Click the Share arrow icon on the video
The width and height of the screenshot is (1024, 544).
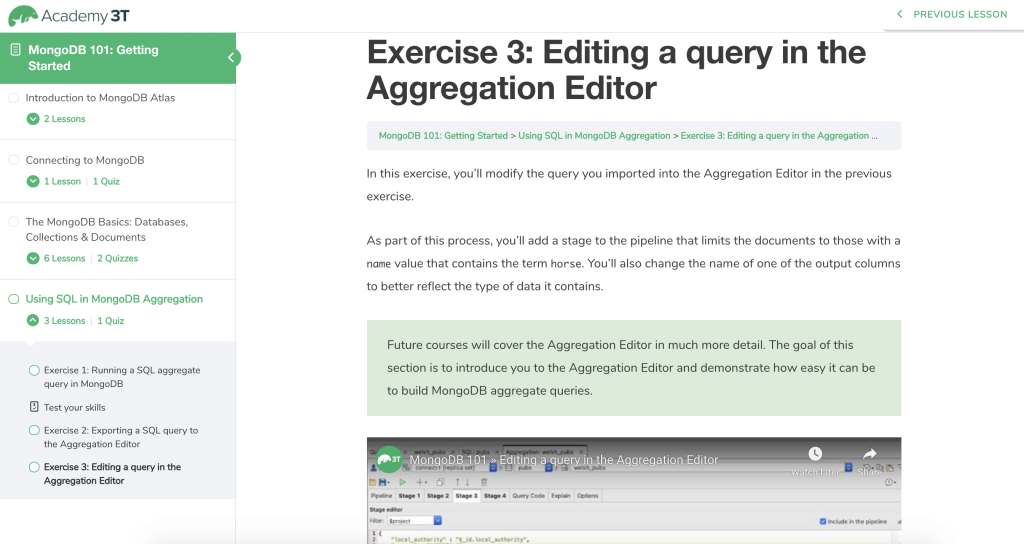pyautogui.click(x=869, y=453)
